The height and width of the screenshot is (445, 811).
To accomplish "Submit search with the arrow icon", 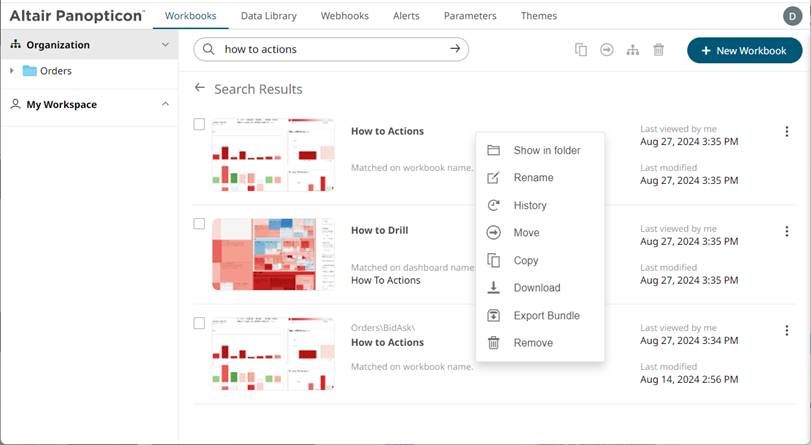I will 455,49.
